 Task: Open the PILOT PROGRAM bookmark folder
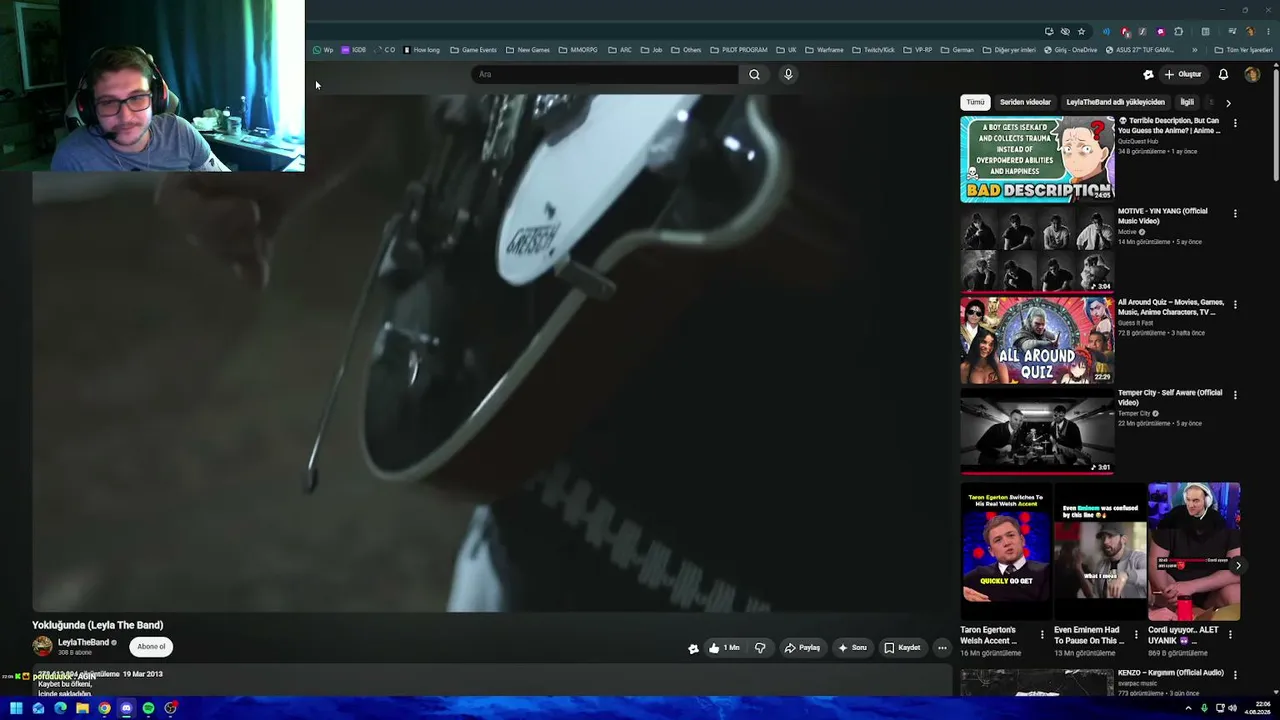pyautogui.click(x=738, y=50)
